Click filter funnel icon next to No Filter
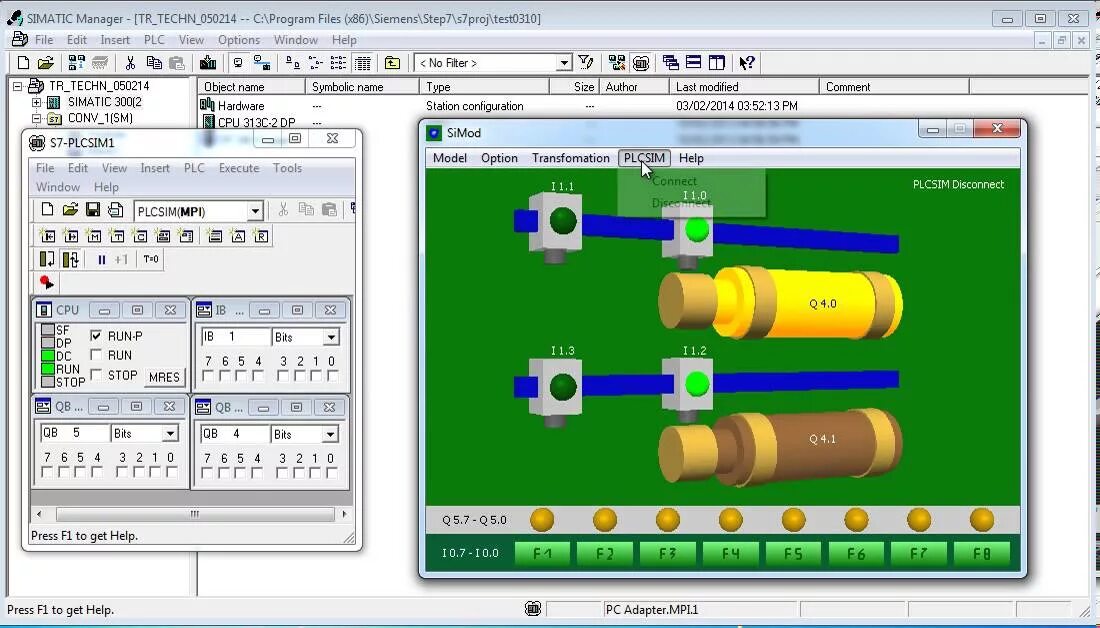This screenshot has width=1100, height=628. [586, 63]
